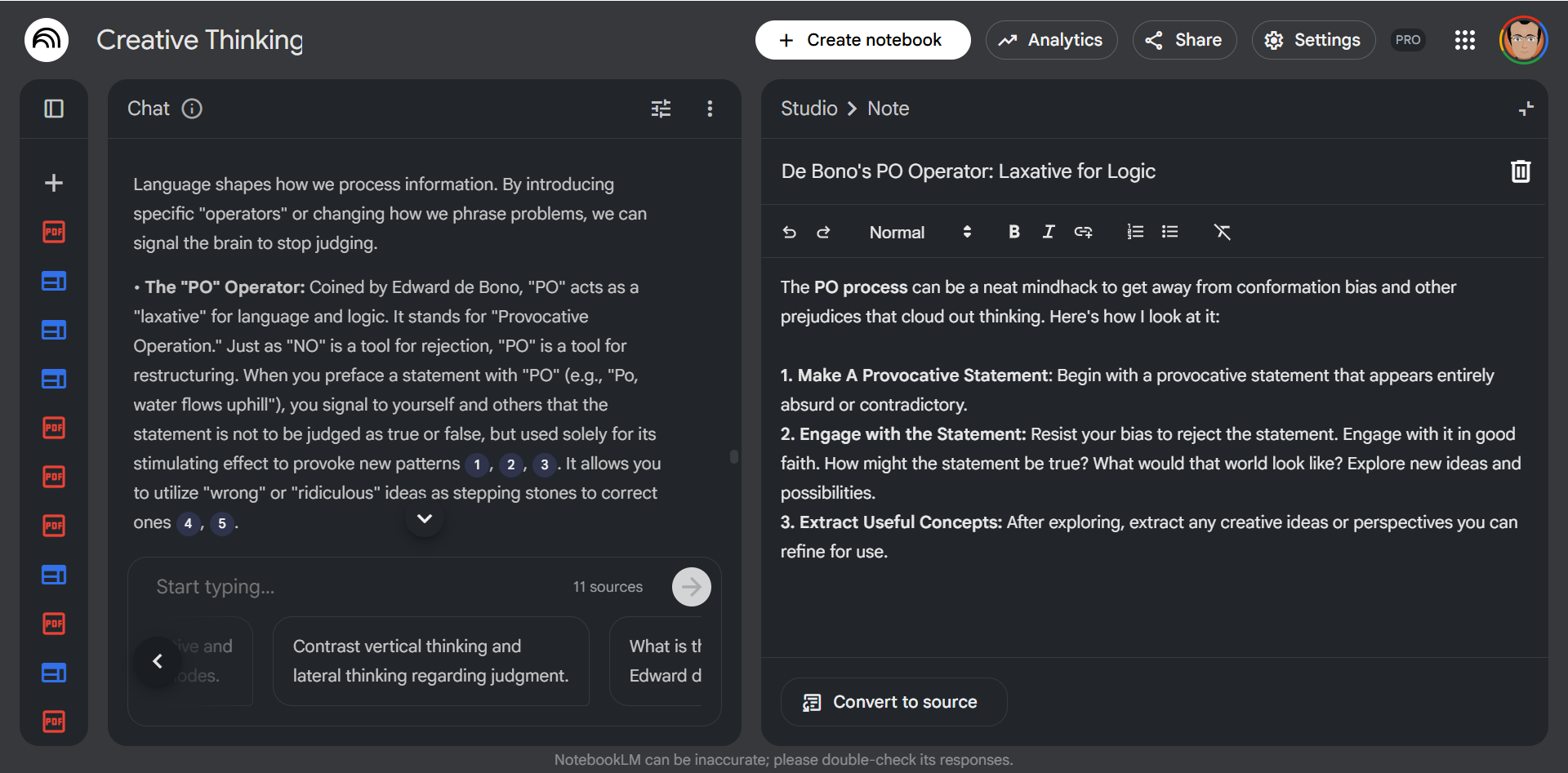Click Convert to source button
This screenshot has width=1568, height=773.
tap(893, 702)
